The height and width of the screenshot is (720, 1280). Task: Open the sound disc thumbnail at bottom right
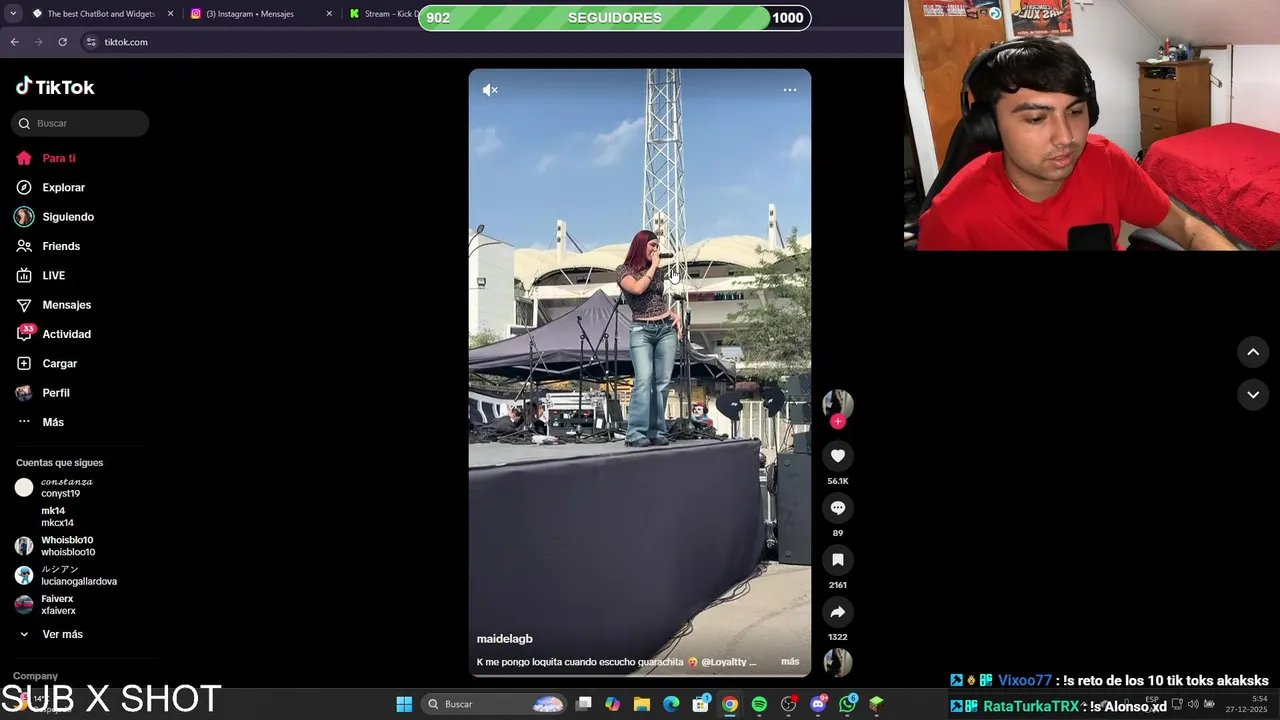pyautogui.click(x=838, y=662)
